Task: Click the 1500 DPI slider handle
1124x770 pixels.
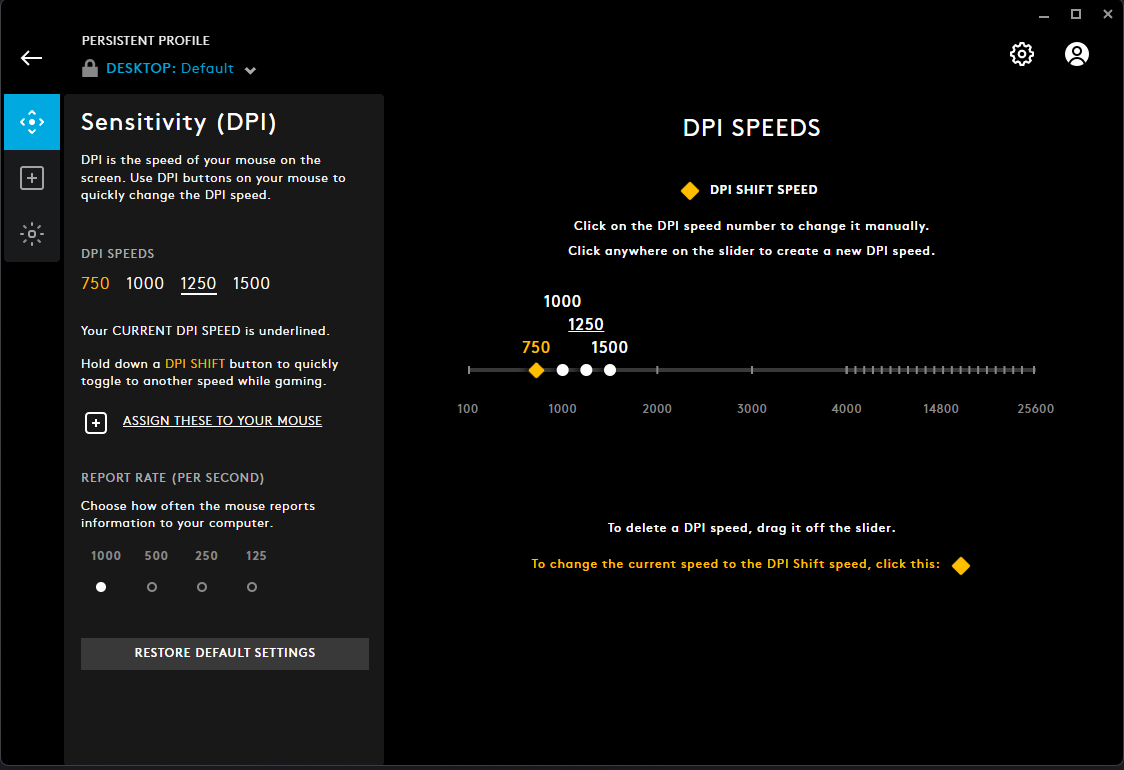Action: 610,370
